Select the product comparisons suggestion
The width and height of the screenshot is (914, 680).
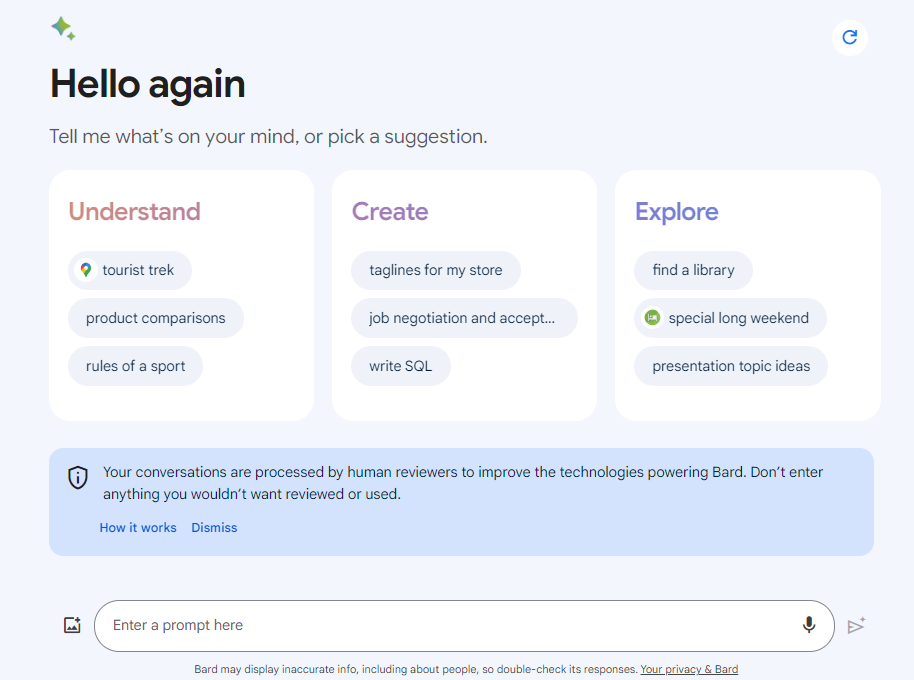click(x=156, y=318)
